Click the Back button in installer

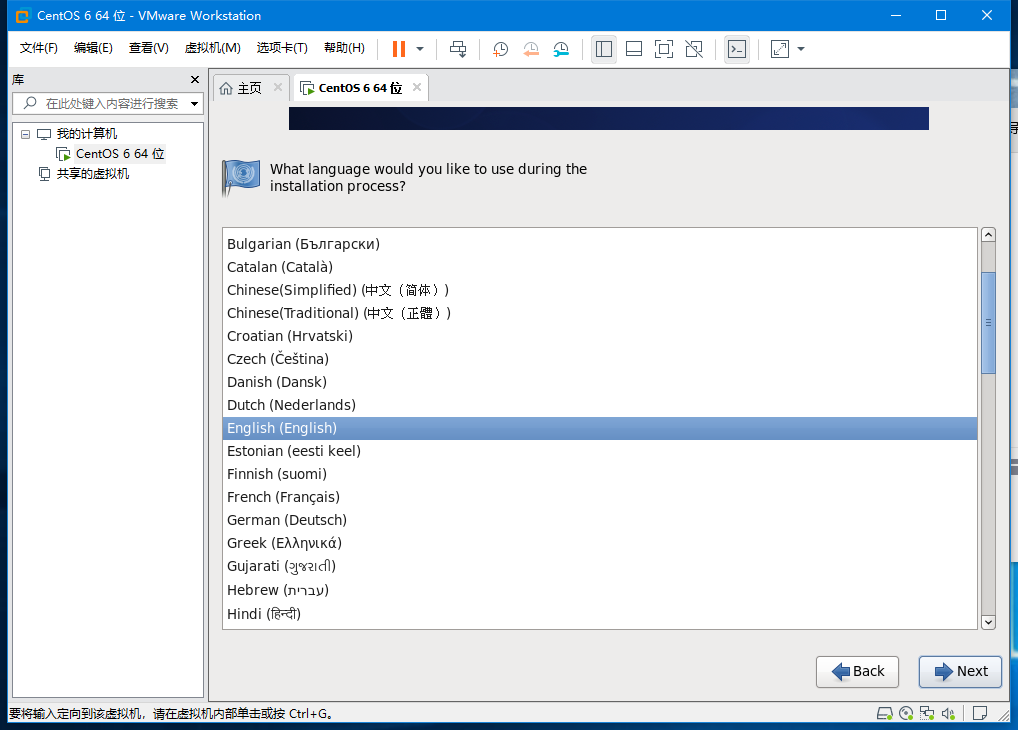pyautogui.click(x=857, y=671)
